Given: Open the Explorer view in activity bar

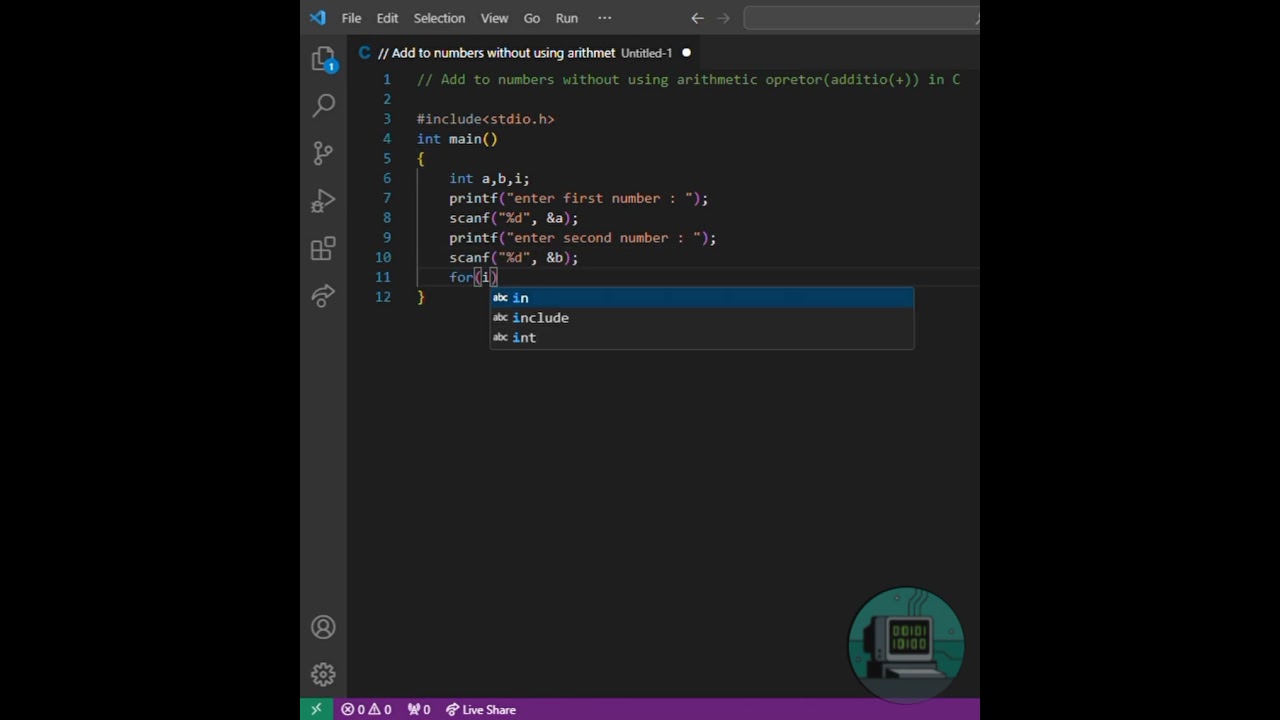Looking at the screenshot, I should tap(323, 59).
